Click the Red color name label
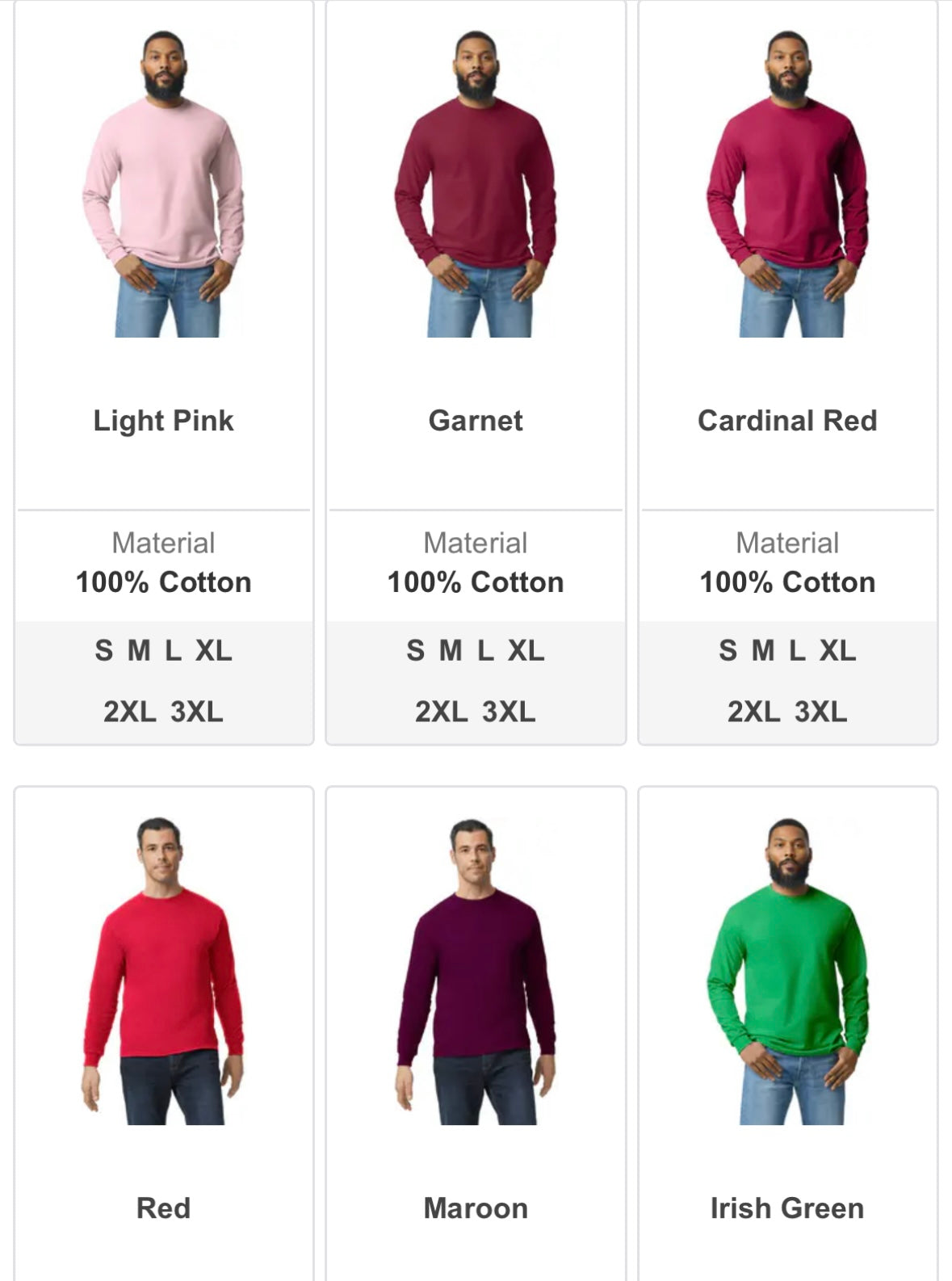 tap(163, 1208)
